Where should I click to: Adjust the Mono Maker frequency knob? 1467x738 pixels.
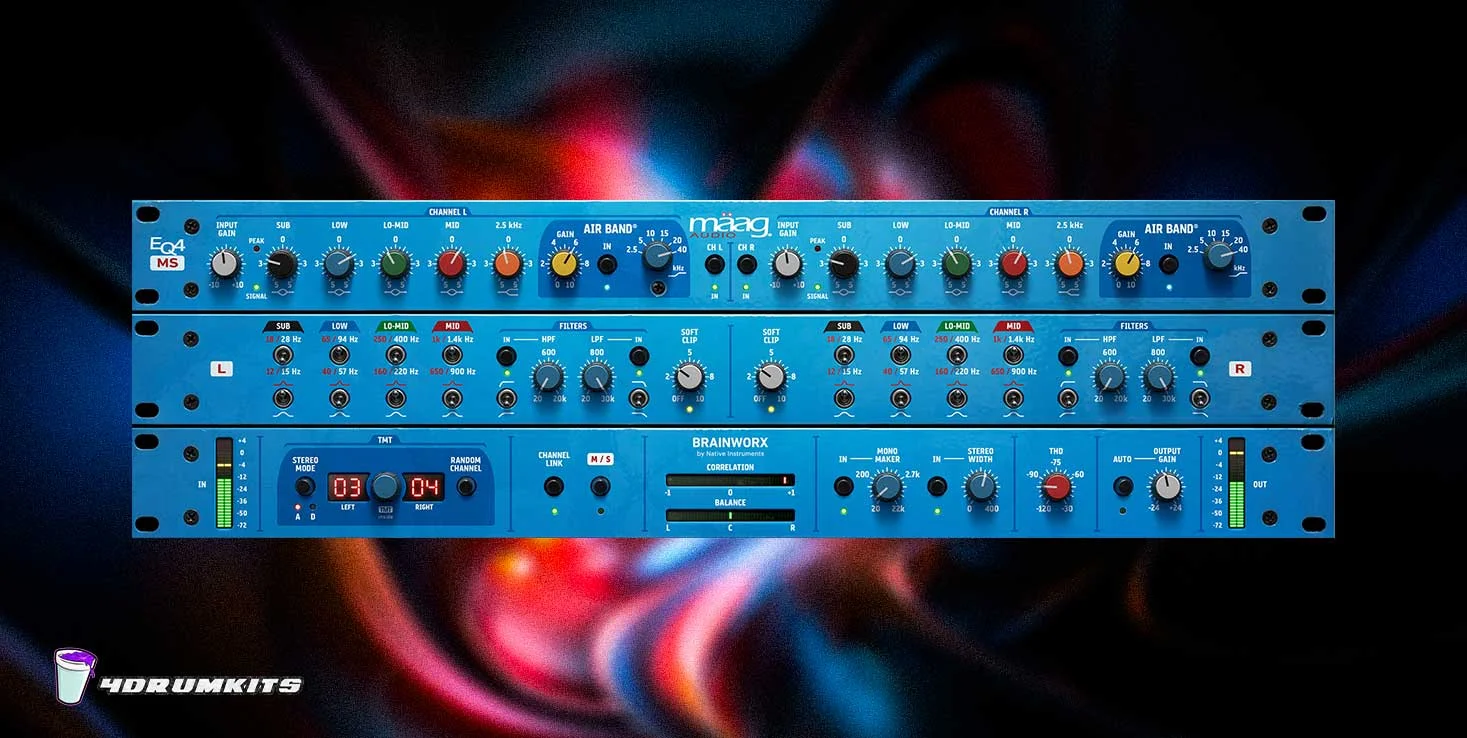pyautogui.click(x=886, y=487)
